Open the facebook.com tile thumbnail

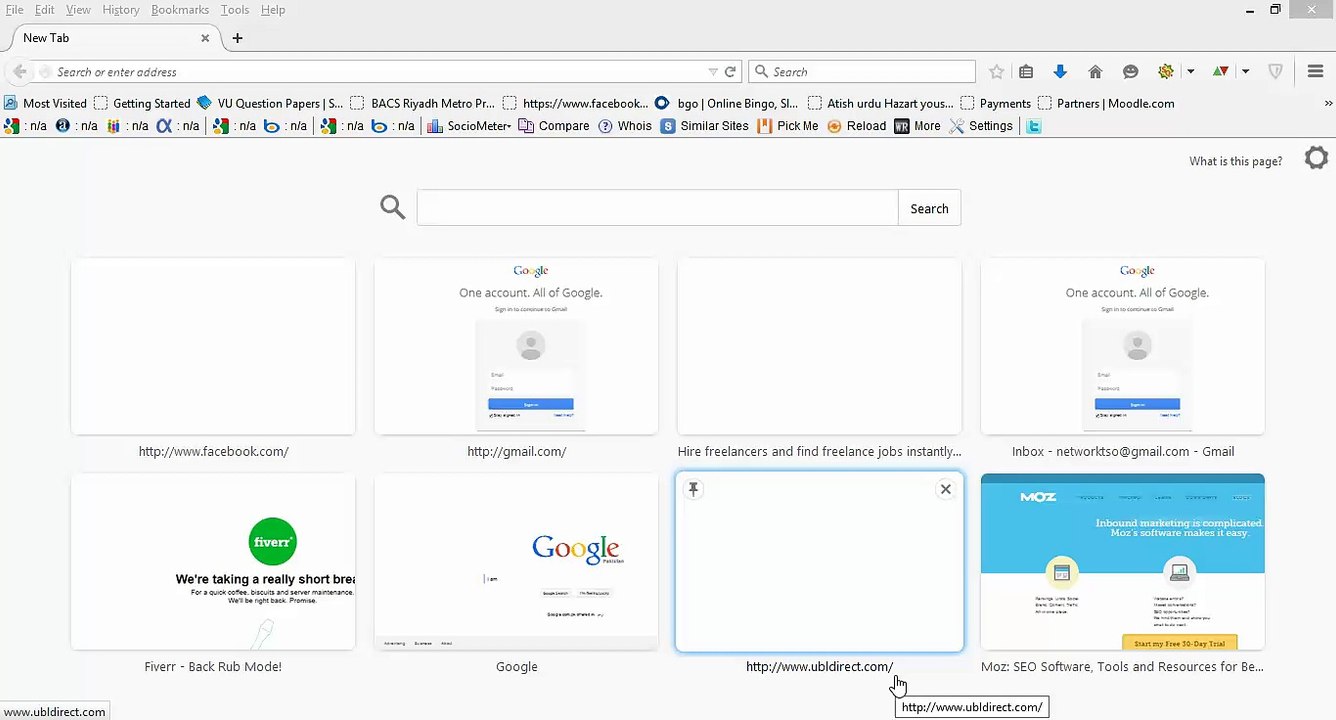[x=213, y=346]
